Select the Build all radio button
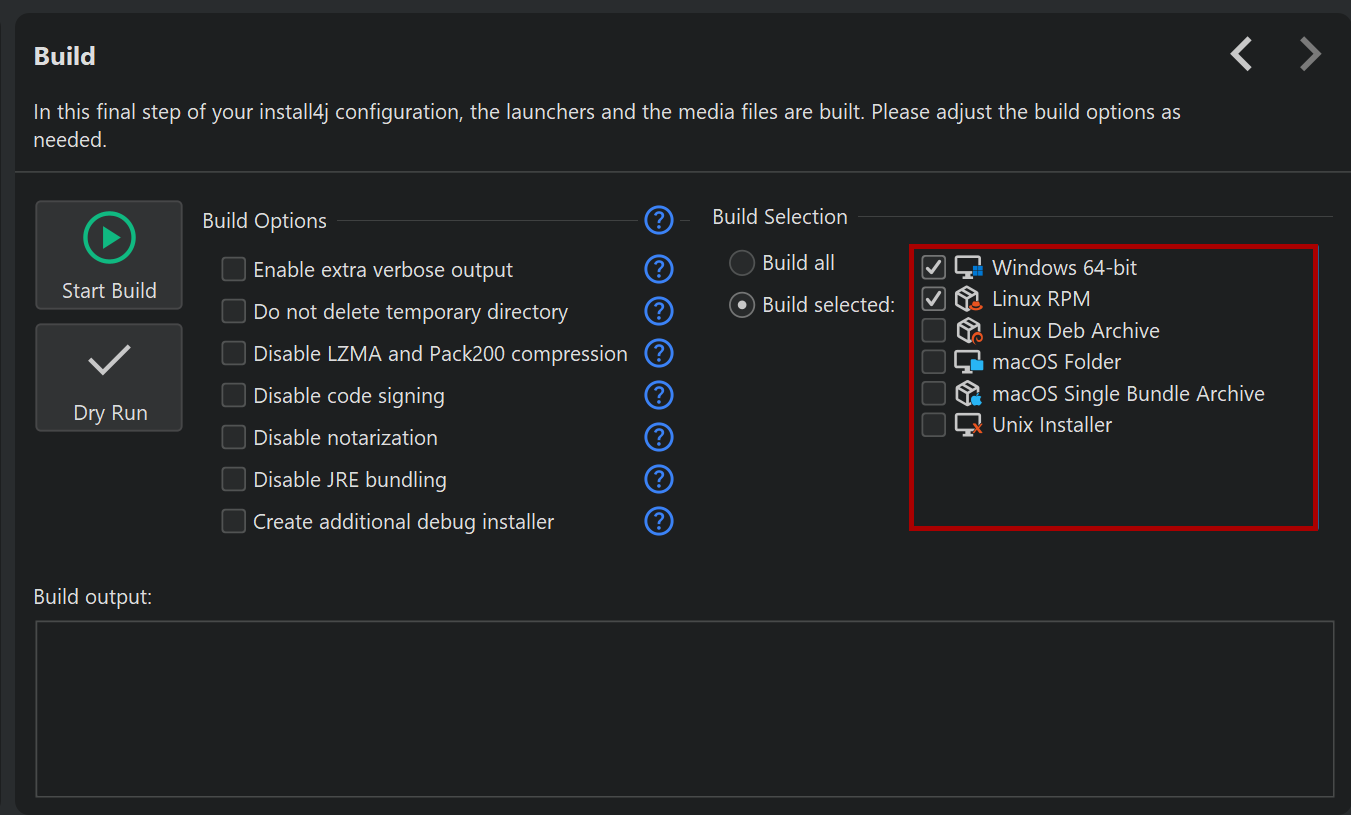 point(742,263)
